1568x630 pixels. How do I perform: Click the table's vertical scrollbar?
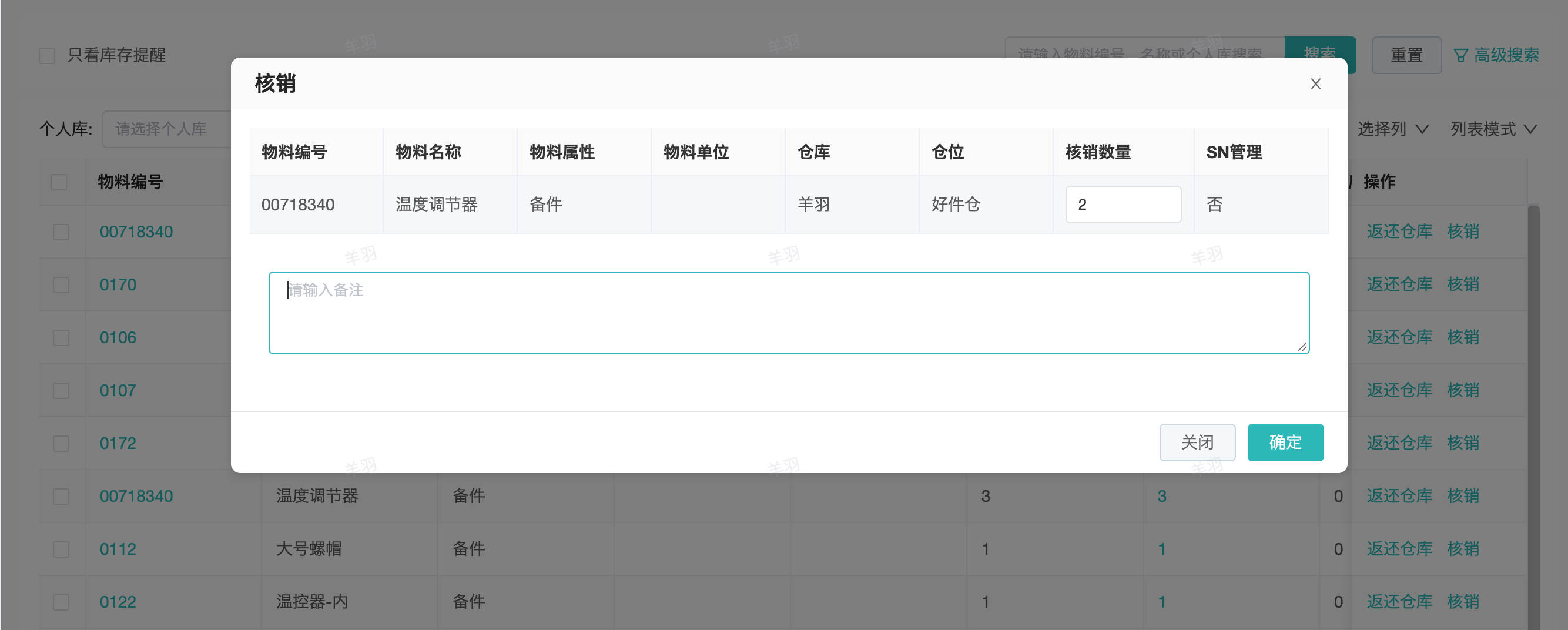1533,417
